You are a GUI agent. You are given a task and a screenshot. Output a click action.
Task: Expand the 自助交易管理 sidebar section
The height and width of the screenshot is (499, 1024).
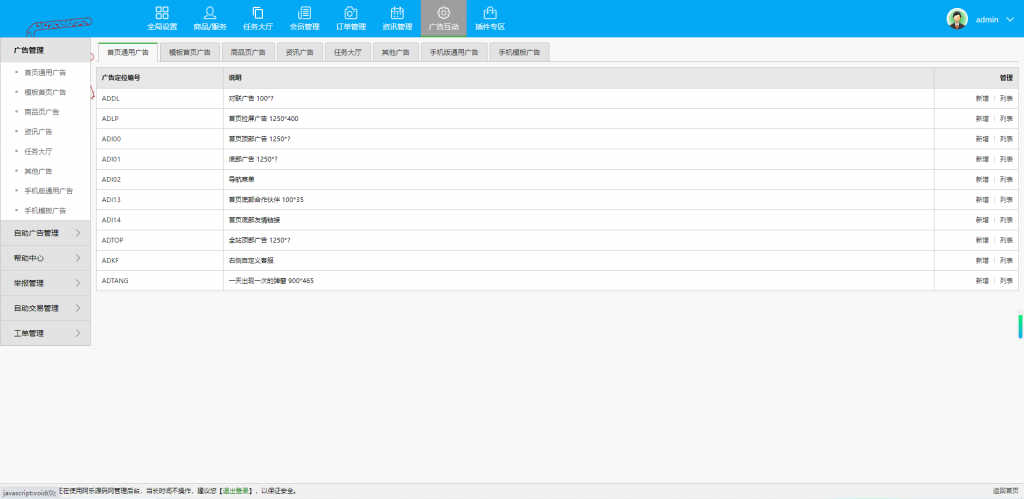pyautogui.click(x=45, y=308)
